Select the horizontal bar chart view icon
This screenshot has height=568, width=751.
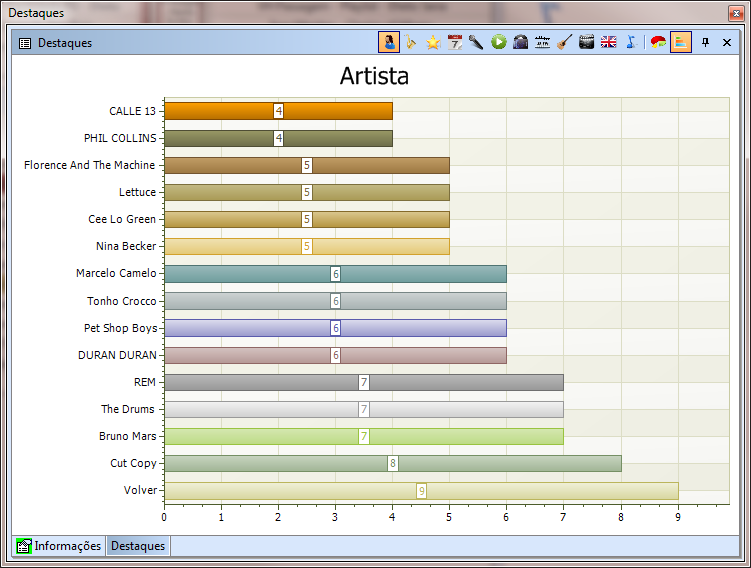click(x=681, y=42)
